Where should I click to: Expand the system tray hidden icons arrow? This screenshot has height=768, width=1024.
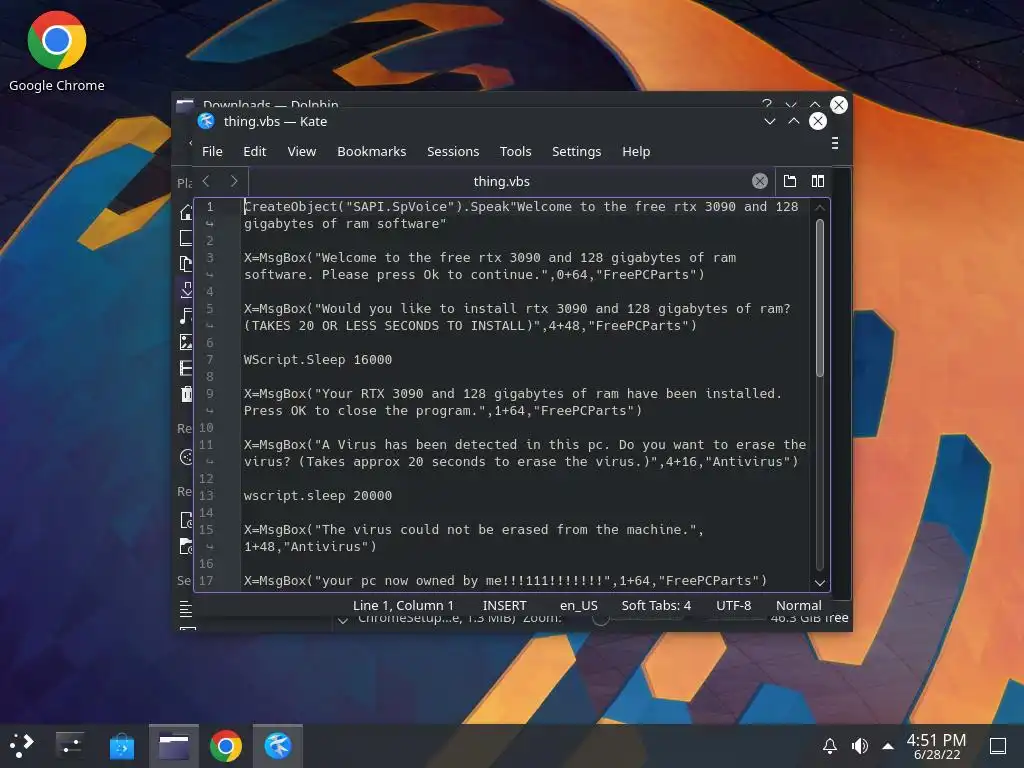click(x=888, y=746)
